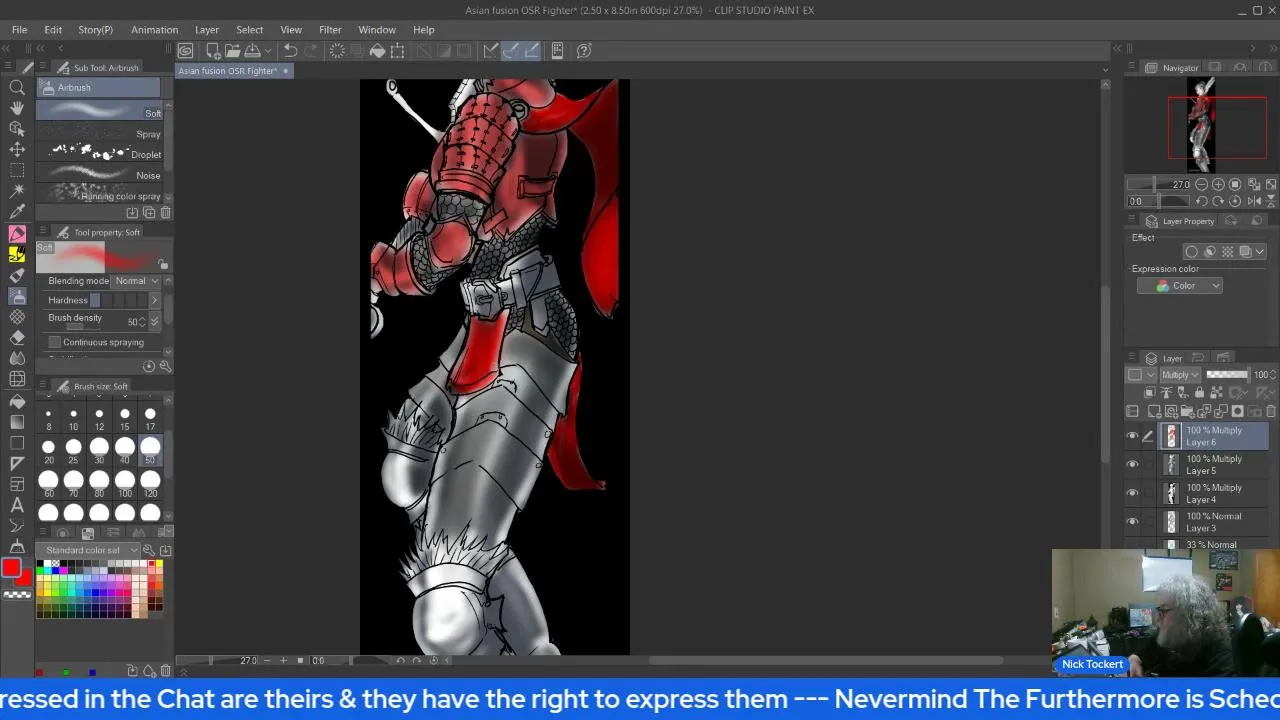Click the CLIP STUDIO support question icon

pos(584,50)
